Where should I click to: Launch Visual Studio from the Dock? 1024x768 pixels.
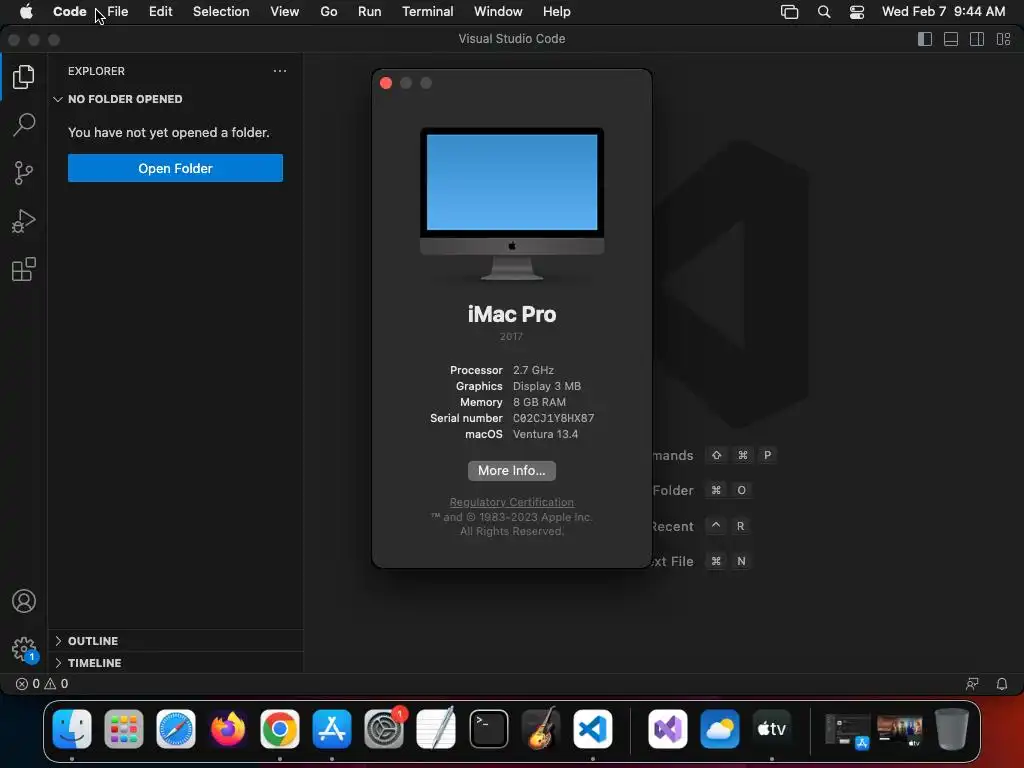pyautogui.click(x=668, y=729)
